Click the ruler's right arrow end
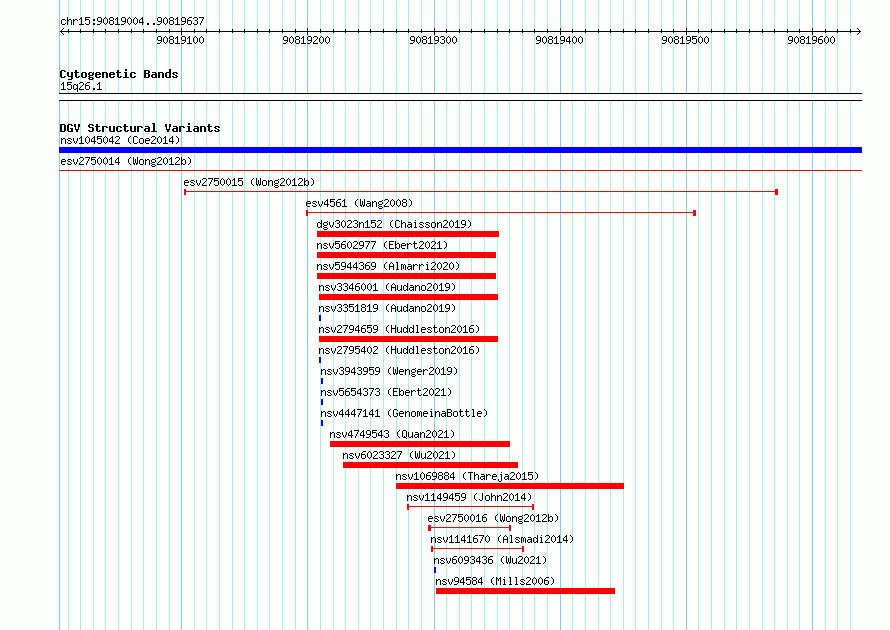This screenshot has height=630, width=890. [859, 31]
